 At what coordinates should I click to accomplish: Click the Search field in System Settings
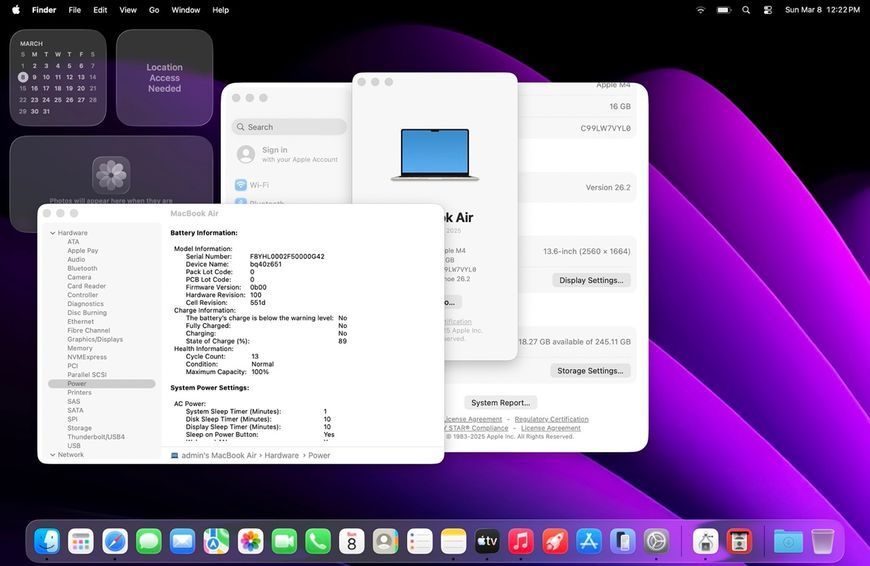coord(289,127)
